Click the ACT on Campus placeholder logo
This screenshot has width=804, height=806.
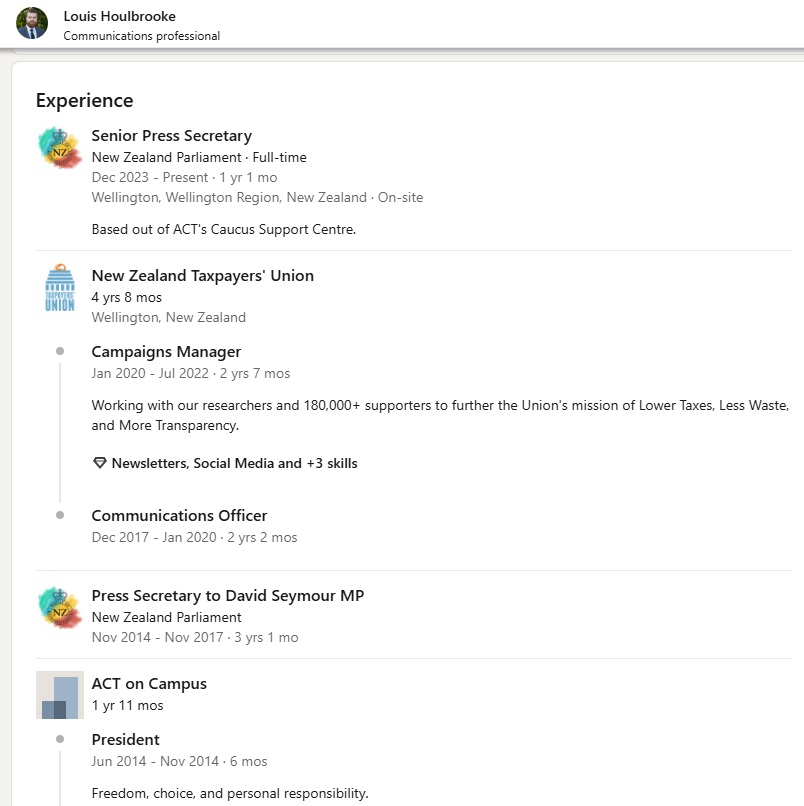(x=60, y=695)
